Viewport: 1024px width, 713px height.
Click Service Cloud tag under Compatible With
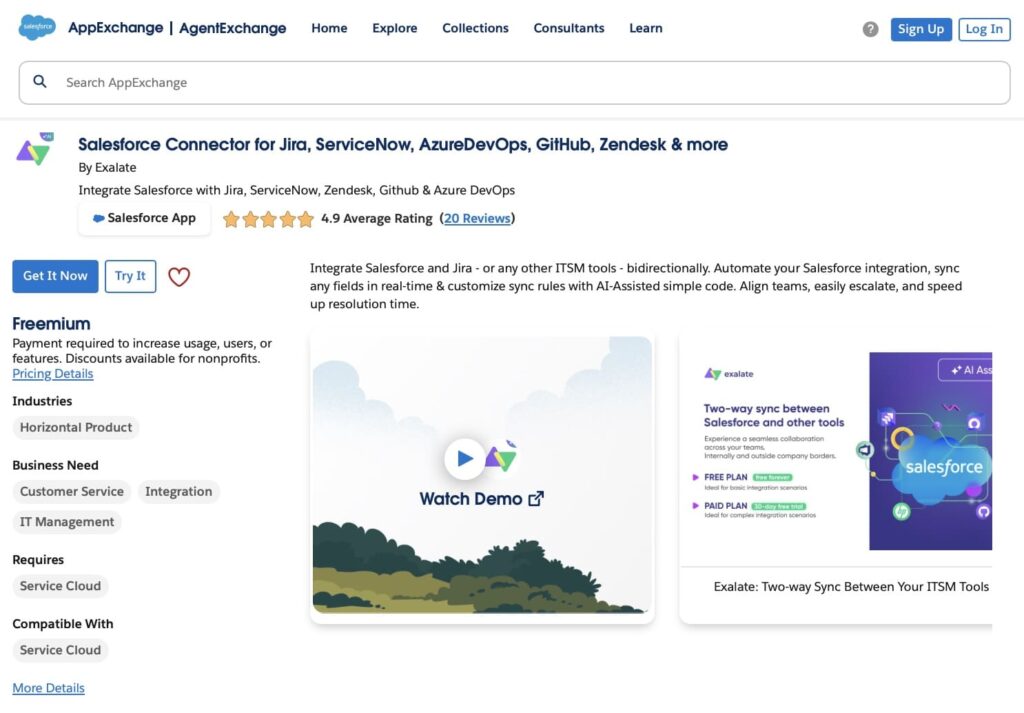tap(60, 650)
